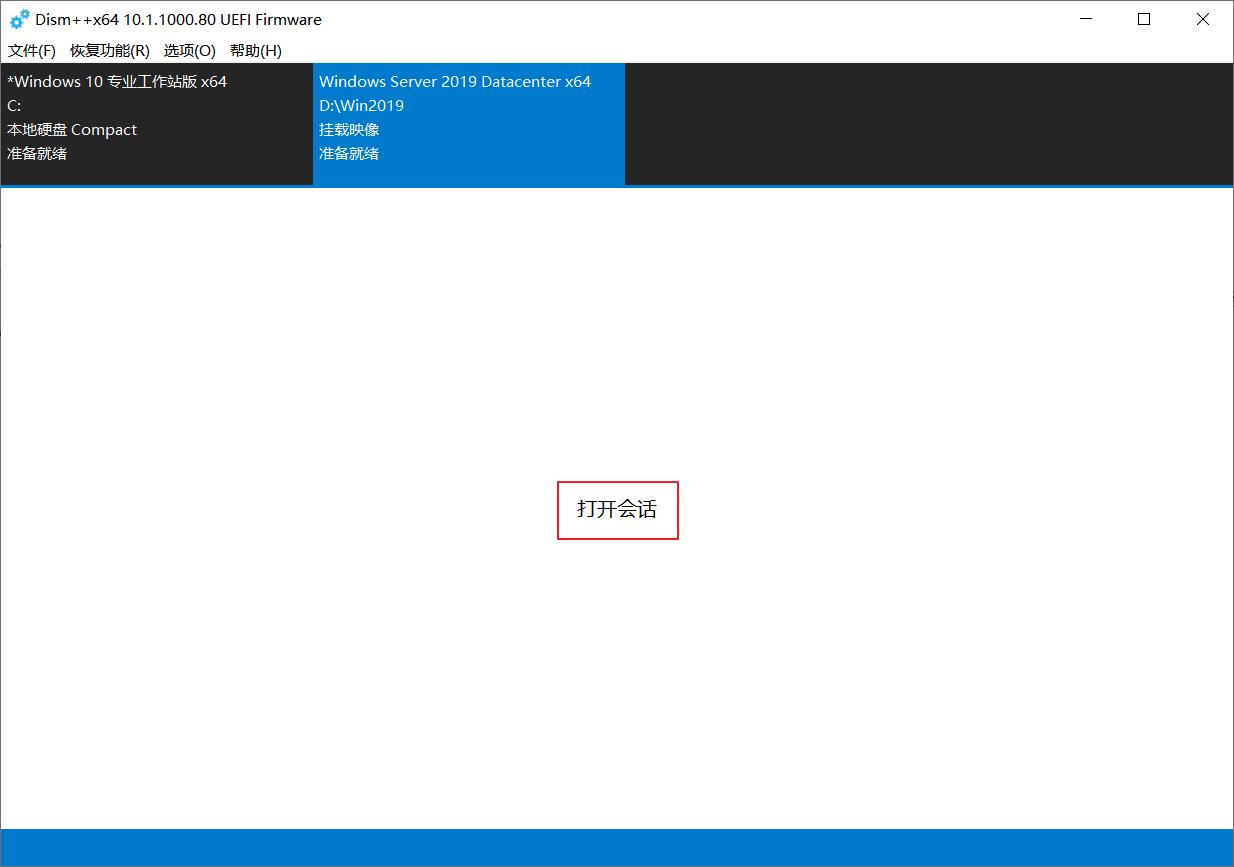Click the 打开会话 button

coord(617,510)
